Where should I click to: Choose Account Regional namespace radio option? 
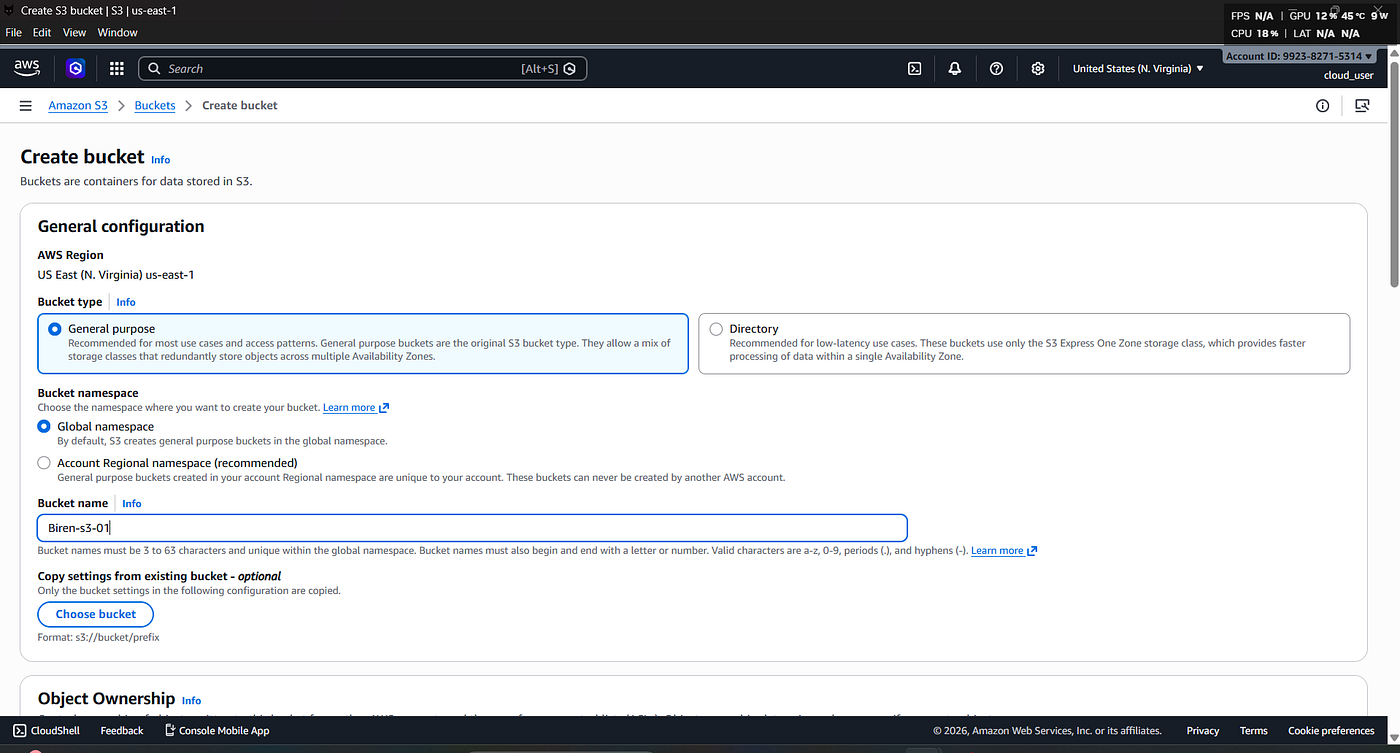click(x=44, y=463)
